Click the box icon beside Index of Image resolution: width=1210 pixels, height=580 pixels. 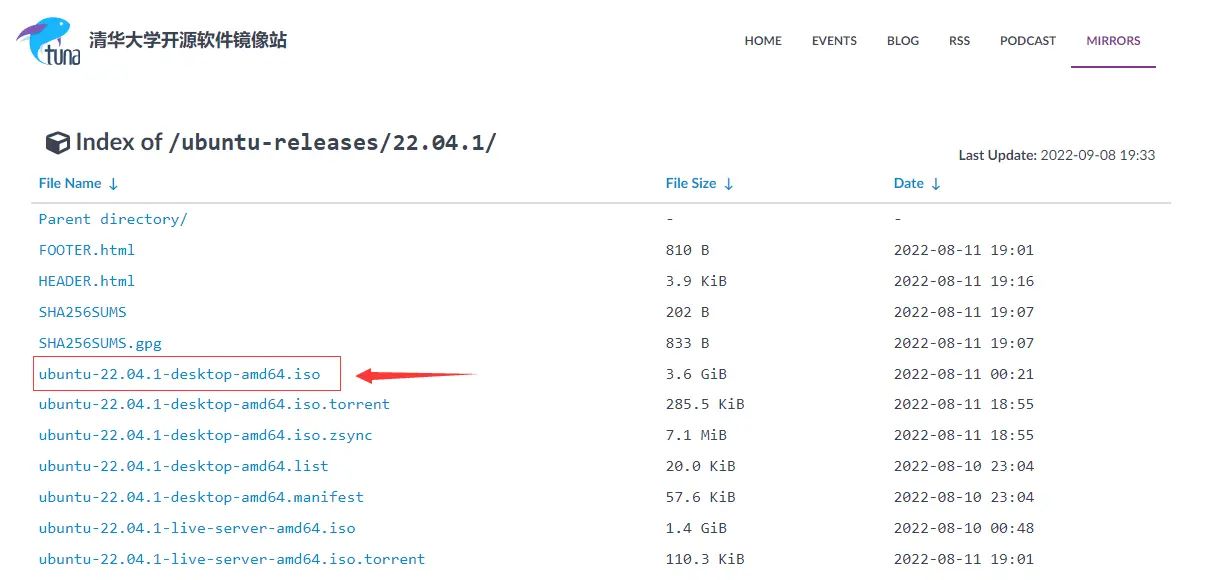point(58,143)
